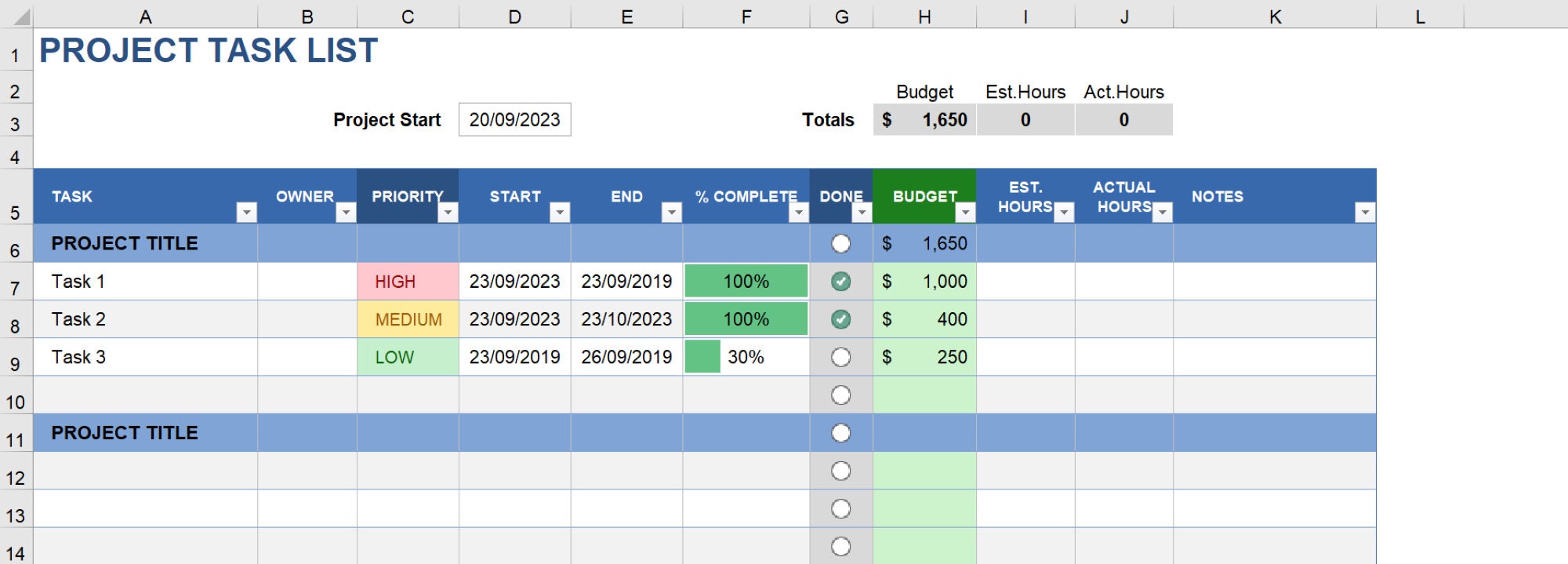Toggle the done circle in row 10
The height and width of the screenshot is (564, 1568).
841,395
